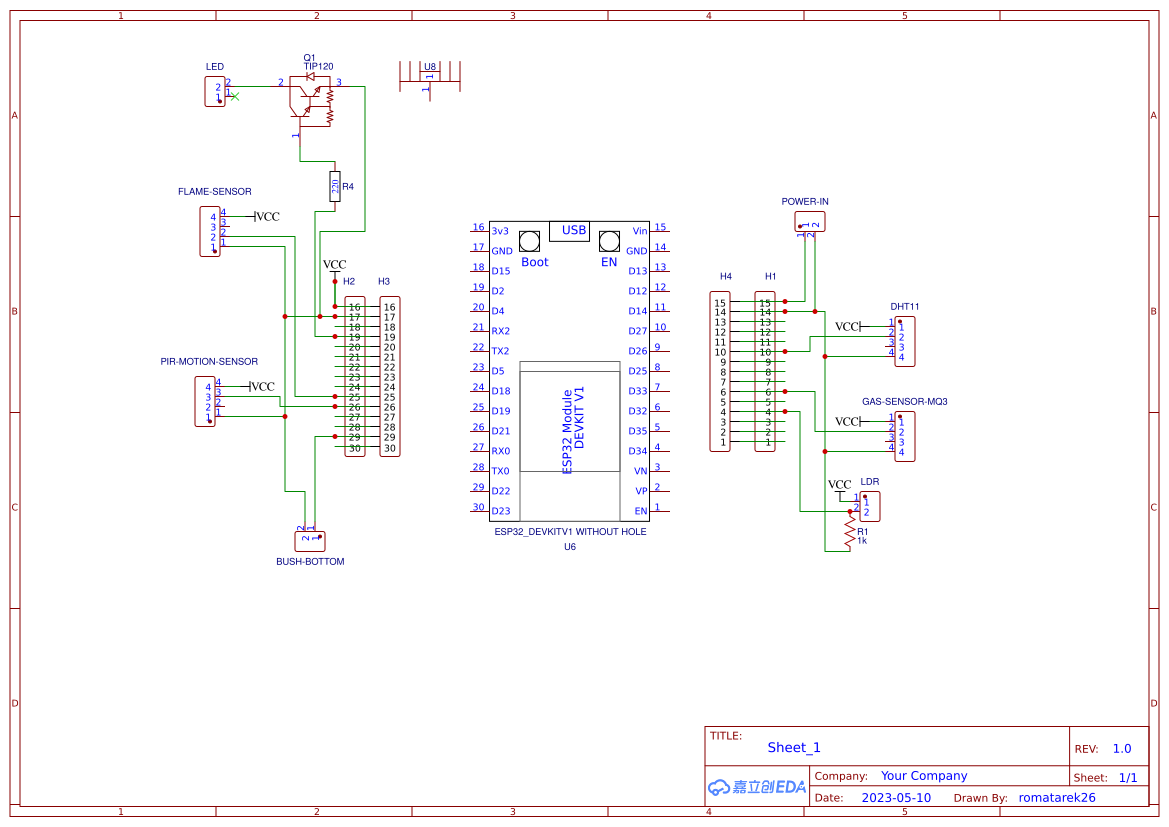
Task: Select the LED component symbol
Action: tap(215, 91)
